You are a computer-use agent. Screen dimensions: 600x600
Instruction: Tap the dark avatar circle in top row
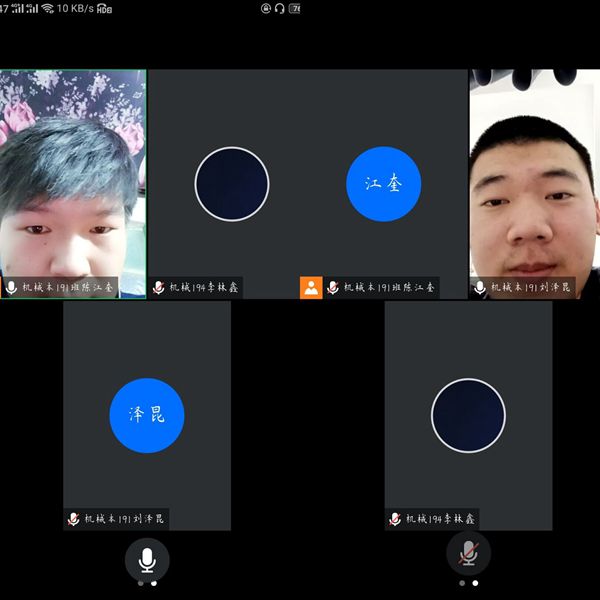(x=232, y=184)
